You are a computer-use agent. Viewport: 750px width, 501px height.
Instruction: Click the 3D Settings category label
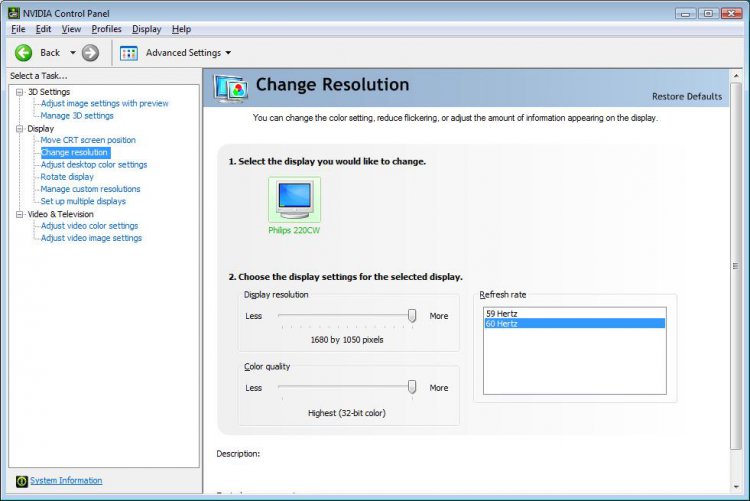click(49, 92)
